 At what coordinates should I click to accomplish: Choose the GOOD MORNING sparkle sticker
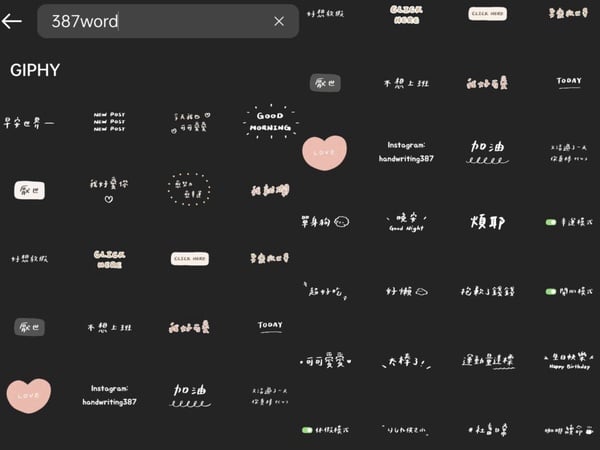tap(271, 121)
